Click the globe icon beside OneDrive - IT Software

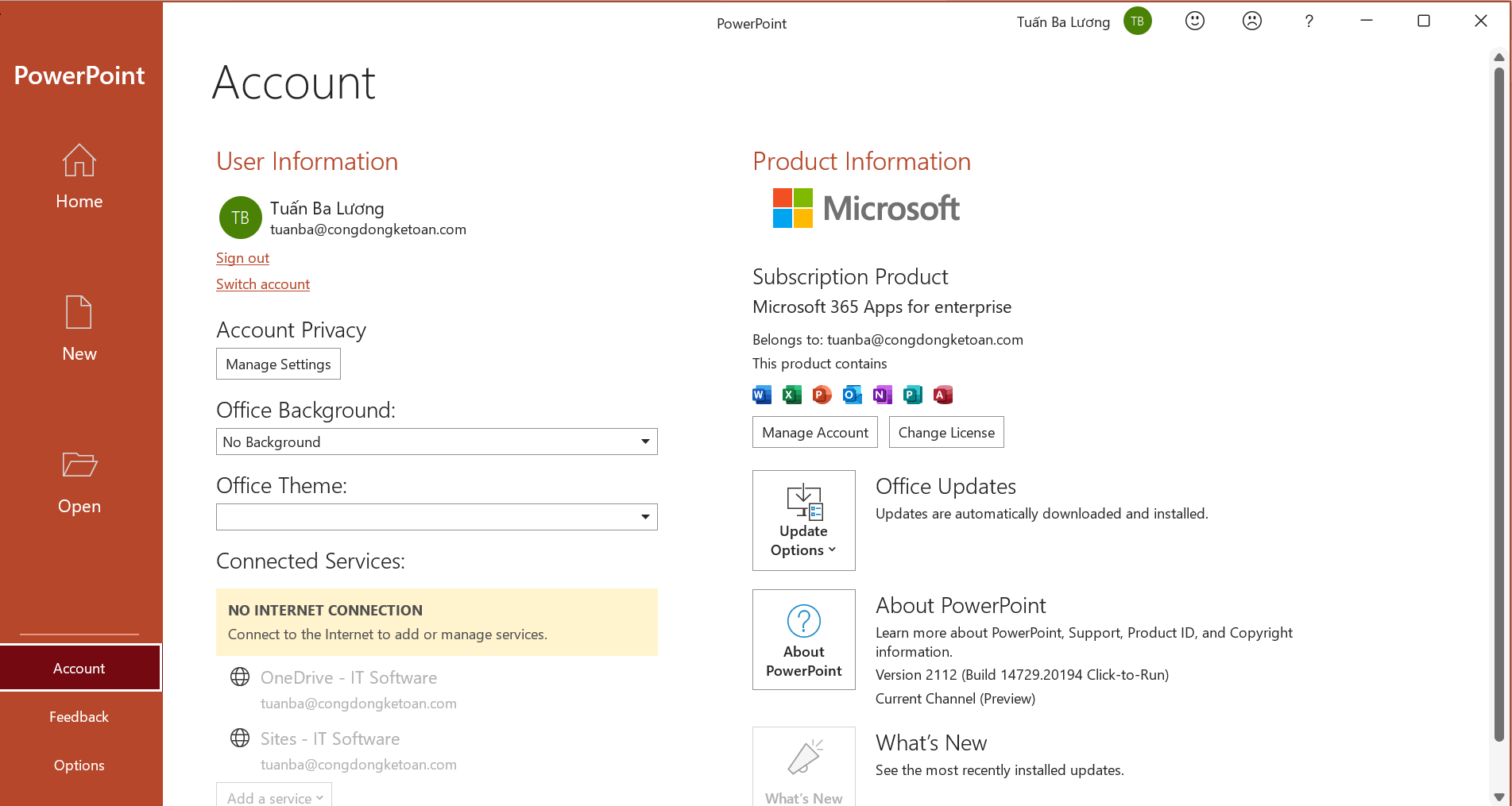(x=240, y=677)
